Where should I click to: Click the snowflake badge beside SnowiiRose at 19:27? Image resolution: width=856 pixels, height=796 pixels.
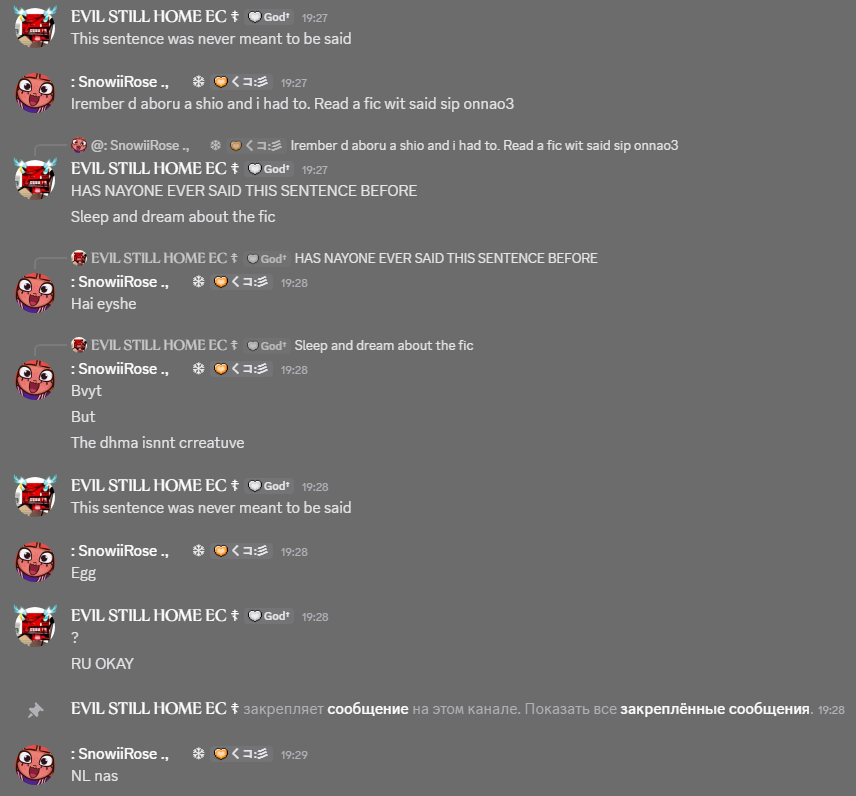point(198,82)
